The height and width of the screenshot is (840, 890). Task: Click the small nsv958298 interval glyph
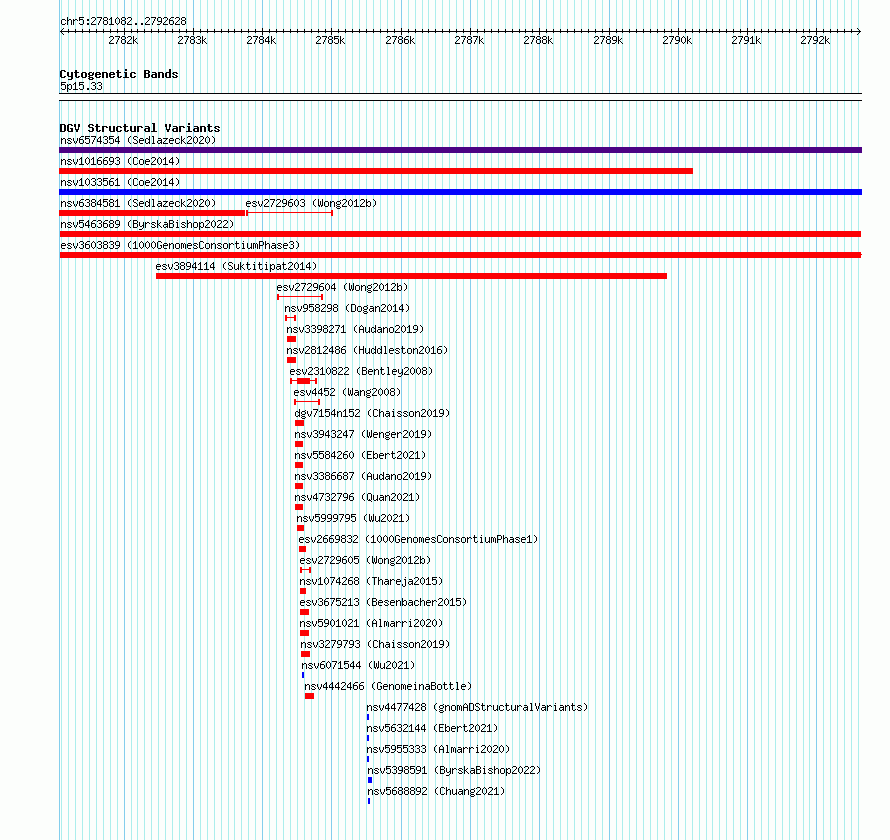point(291,318)
